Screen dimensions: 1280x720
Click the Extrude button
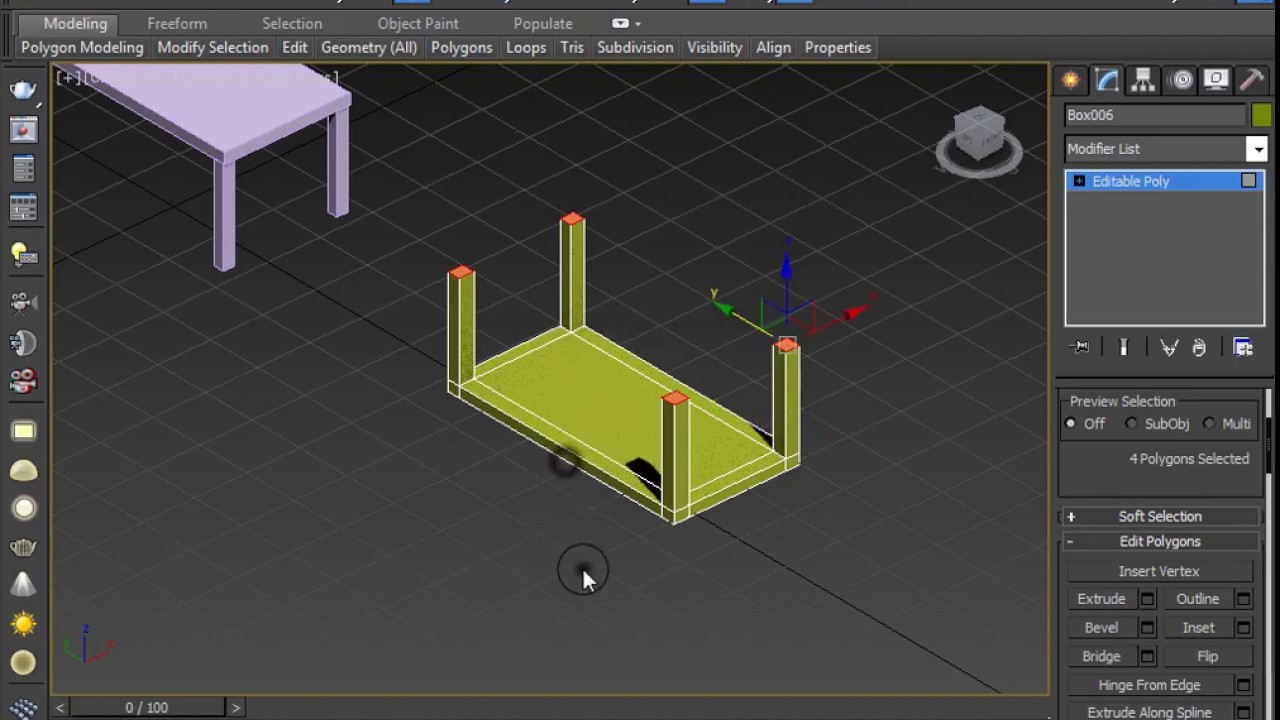1101,599
